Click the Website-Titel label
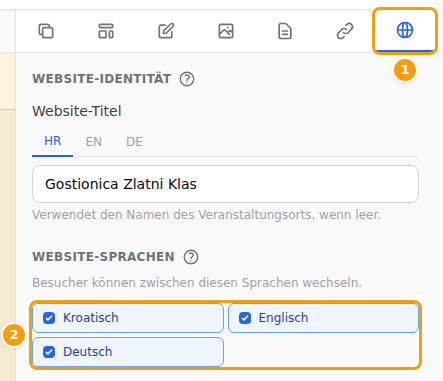 [x=77, y=111]
